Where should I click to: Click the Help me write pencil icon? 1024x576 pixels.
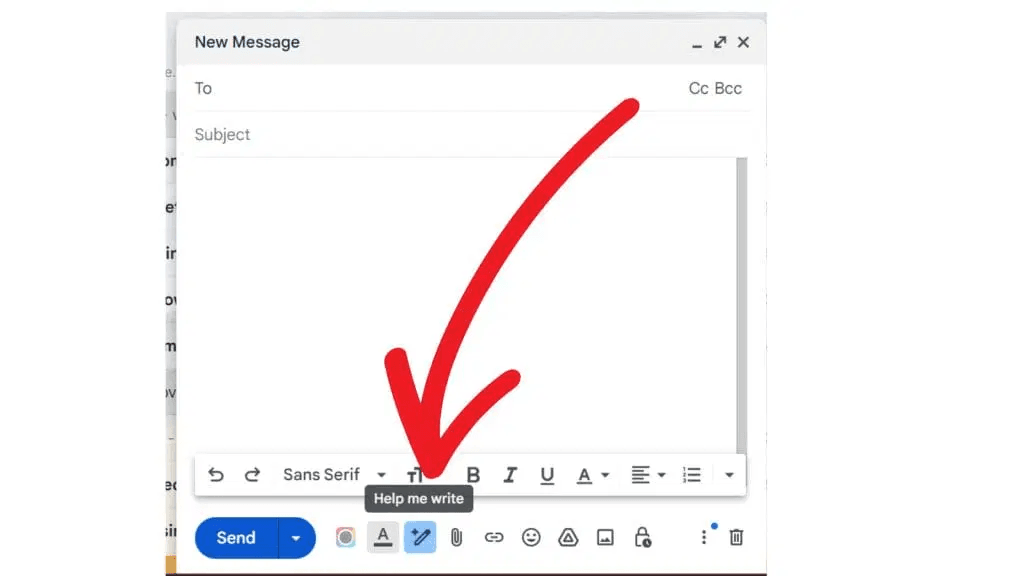[x=420, y=538]
